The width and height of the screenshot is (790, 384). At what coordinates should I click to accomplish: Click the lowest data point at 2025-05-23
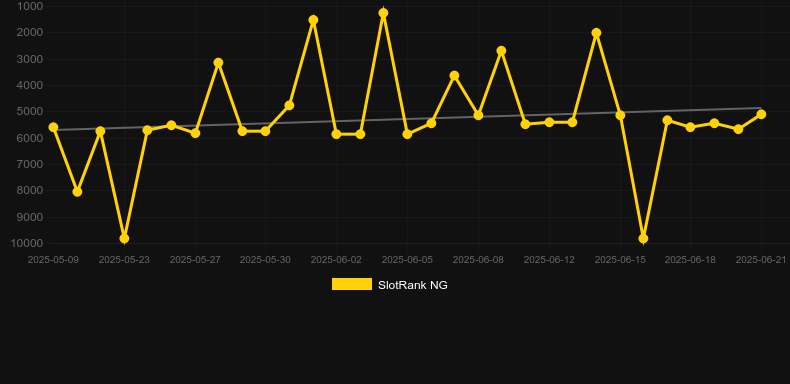[124, 238]
